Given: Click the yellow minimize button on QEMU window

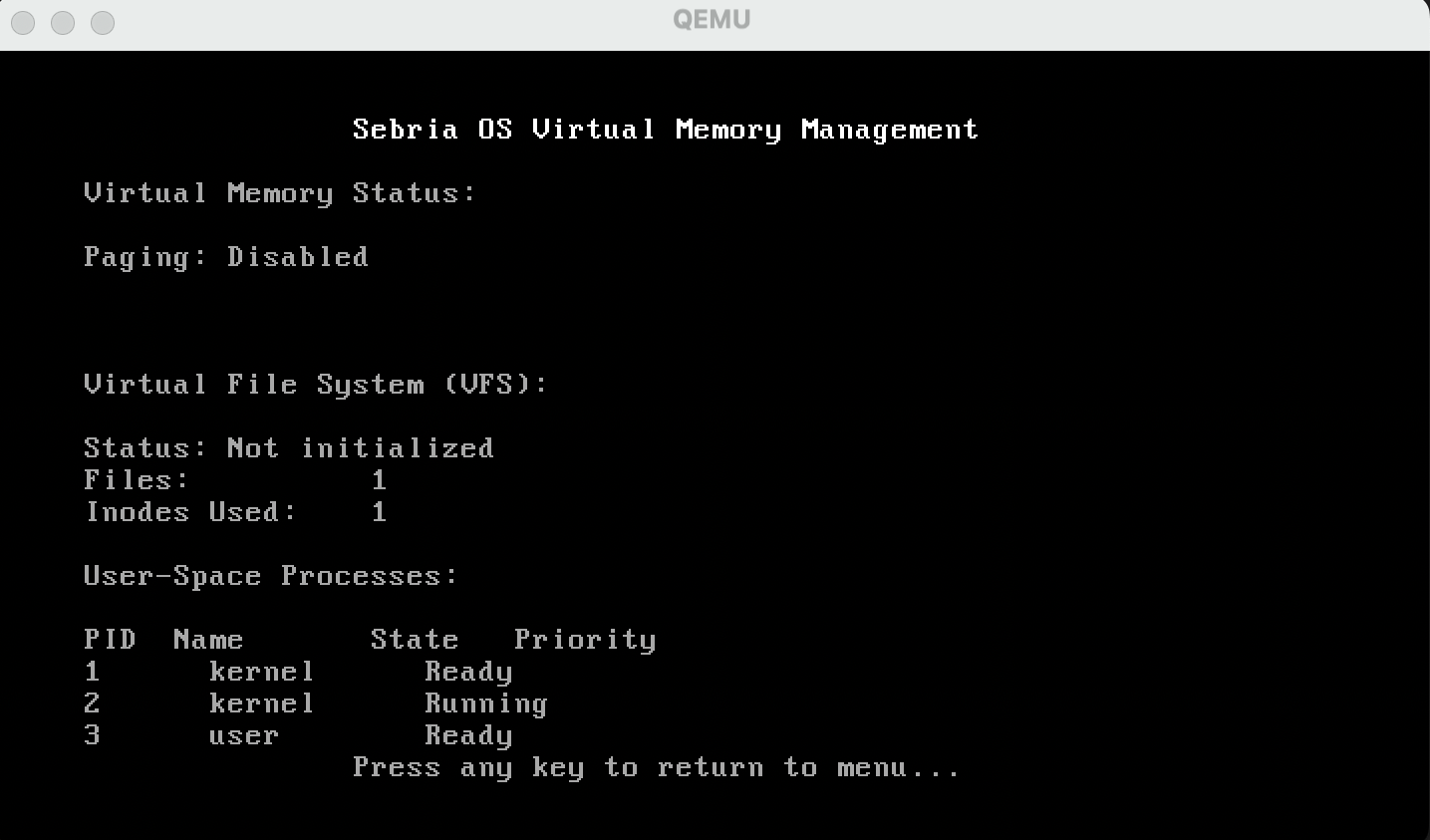Looking at the screenshot, I should coord(62,22).
